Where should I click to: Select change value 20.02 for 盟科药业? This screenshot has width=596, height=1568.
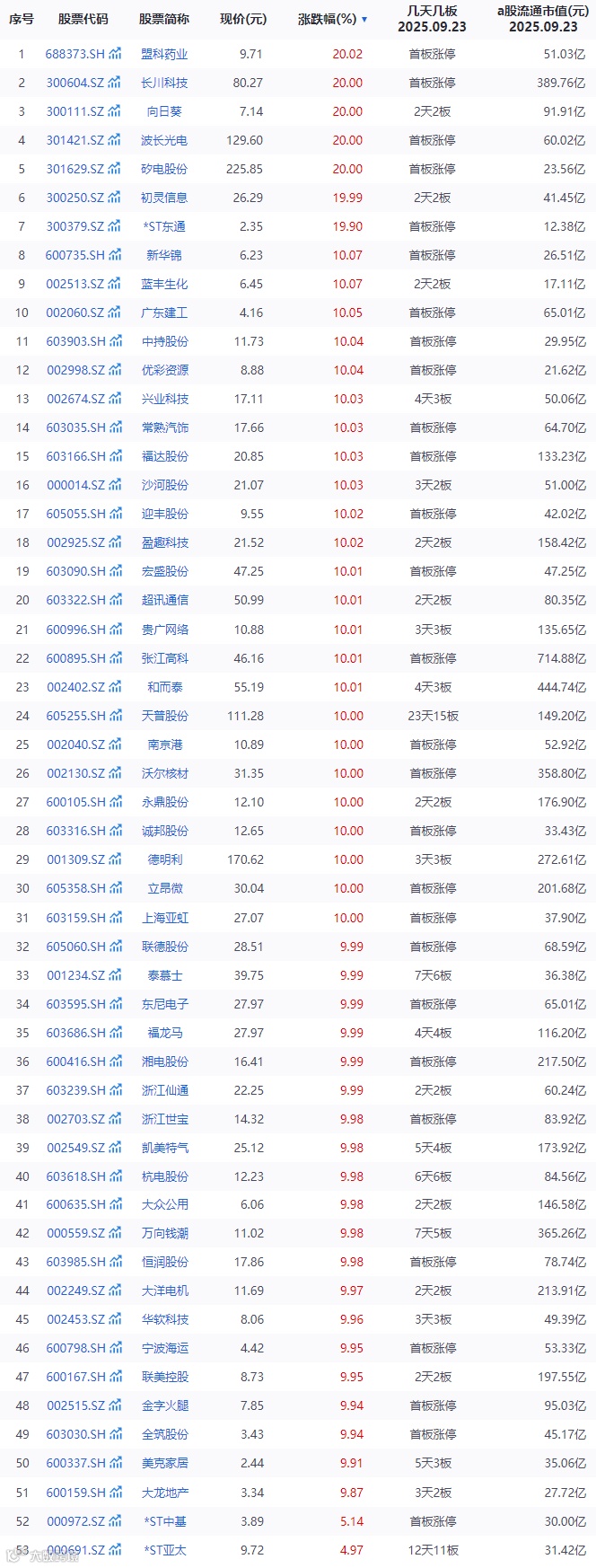point(347,54)
